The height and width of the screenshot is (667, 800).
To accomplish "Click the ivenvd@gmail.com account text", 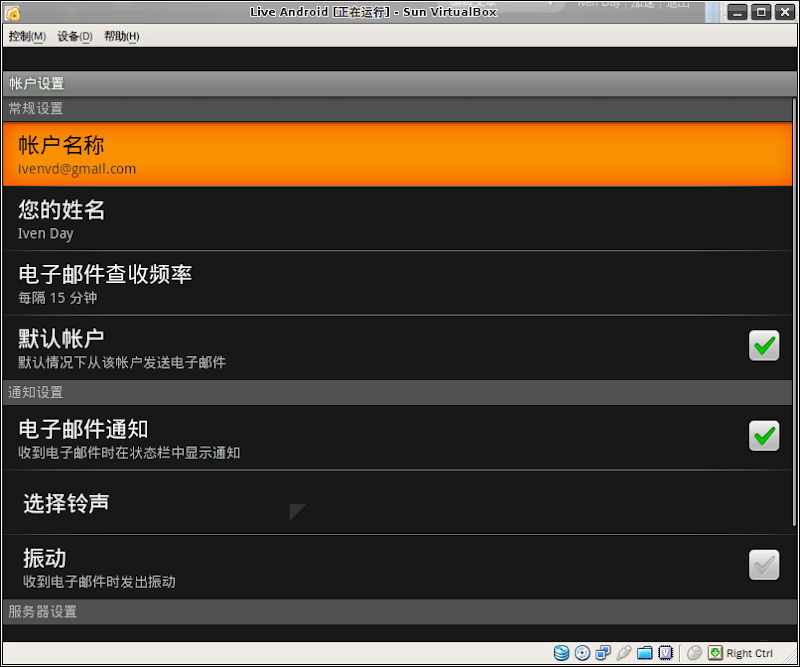I will tap(77, 169).
